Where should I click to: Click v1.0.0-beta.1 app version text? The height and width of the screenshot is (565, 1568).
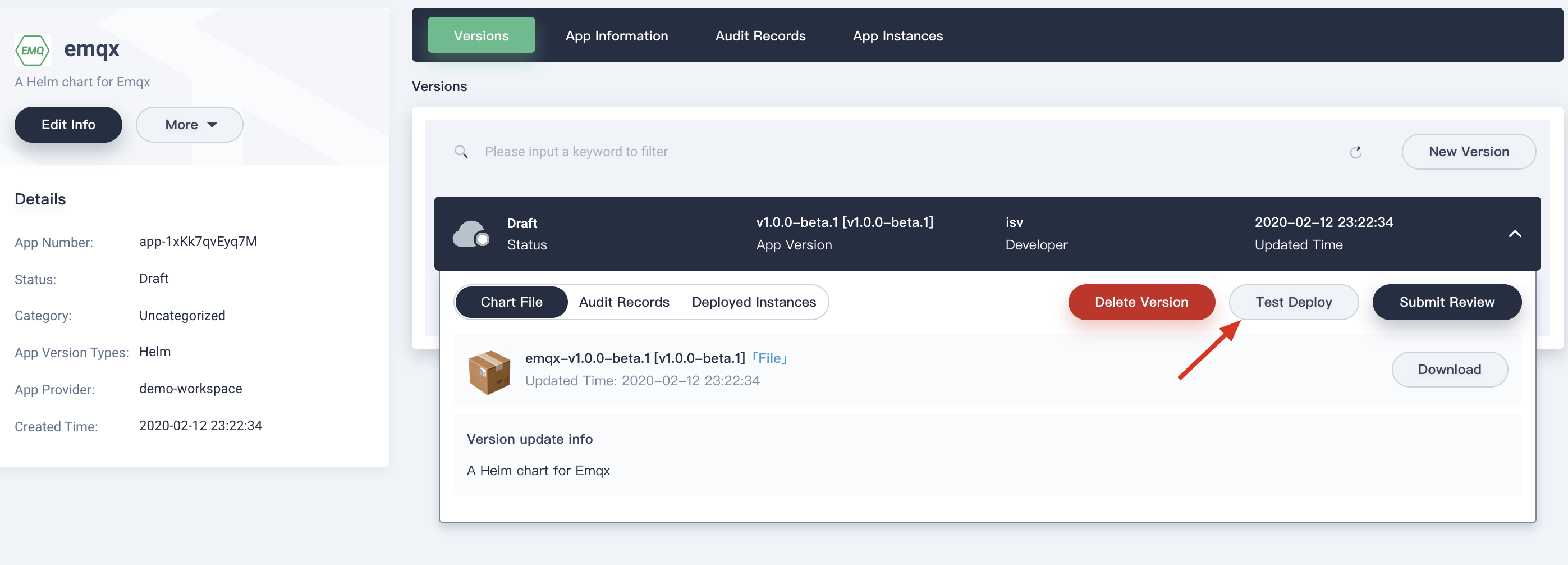coord(844,222)
